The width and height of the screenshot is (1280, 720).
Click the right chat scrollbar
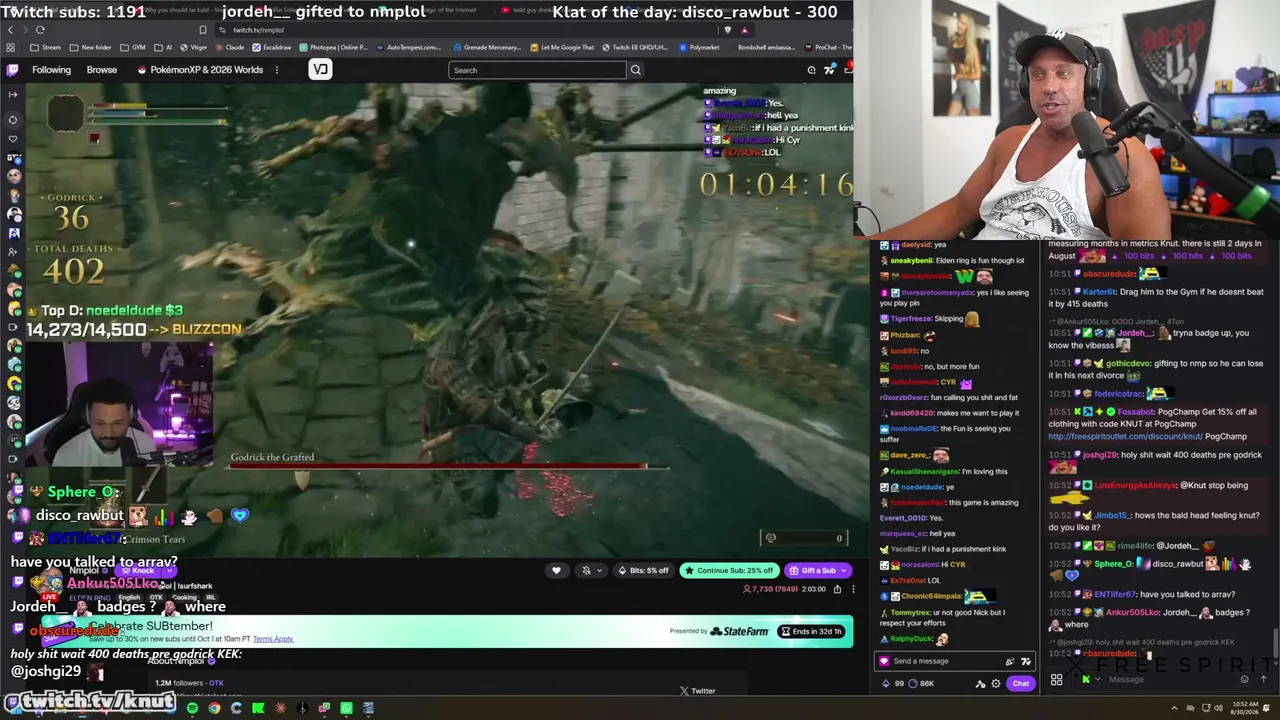1275,644
